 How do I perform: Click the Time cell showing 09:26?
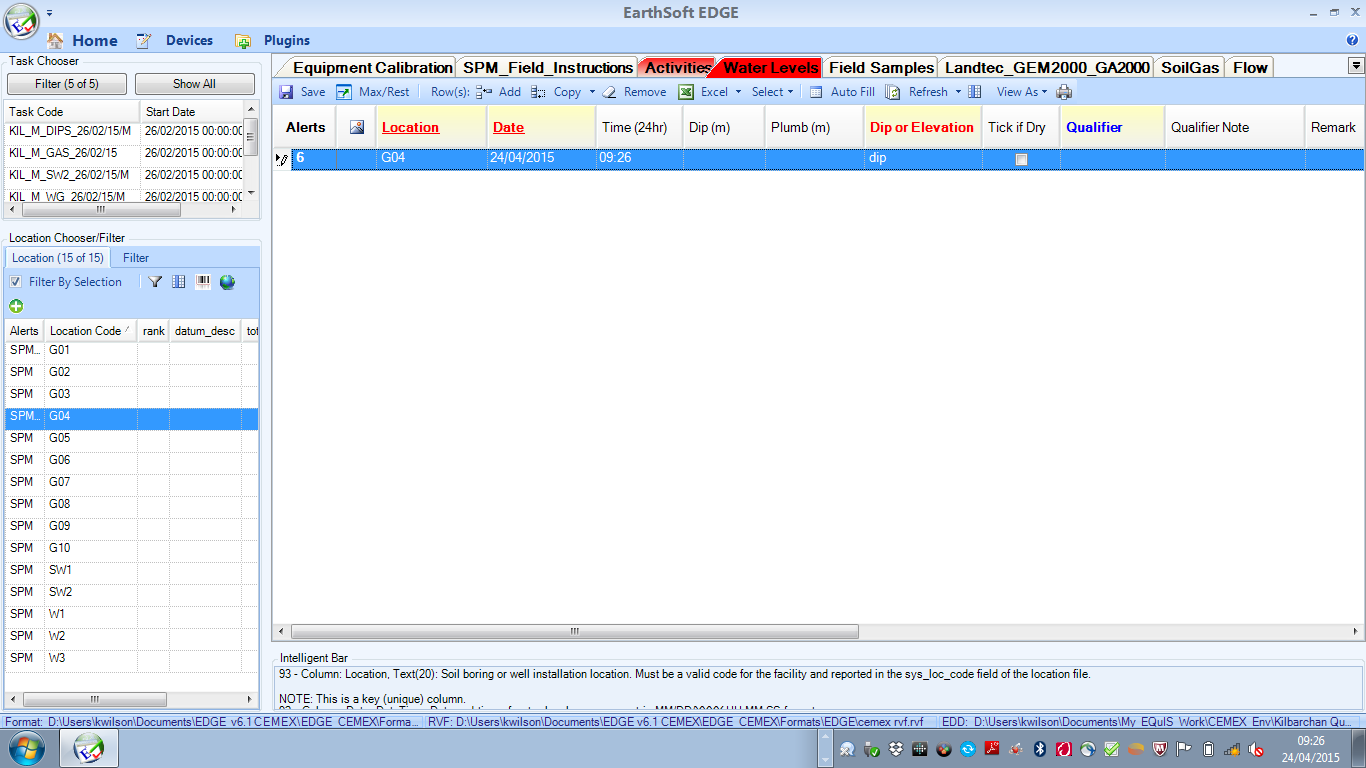(639, 158)
